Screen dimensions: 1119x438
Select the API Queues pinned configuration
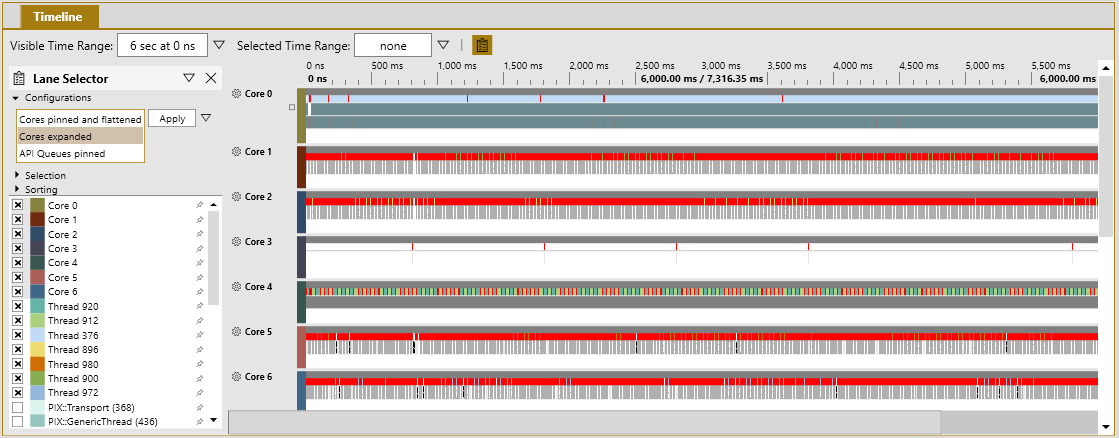point(80,153)
